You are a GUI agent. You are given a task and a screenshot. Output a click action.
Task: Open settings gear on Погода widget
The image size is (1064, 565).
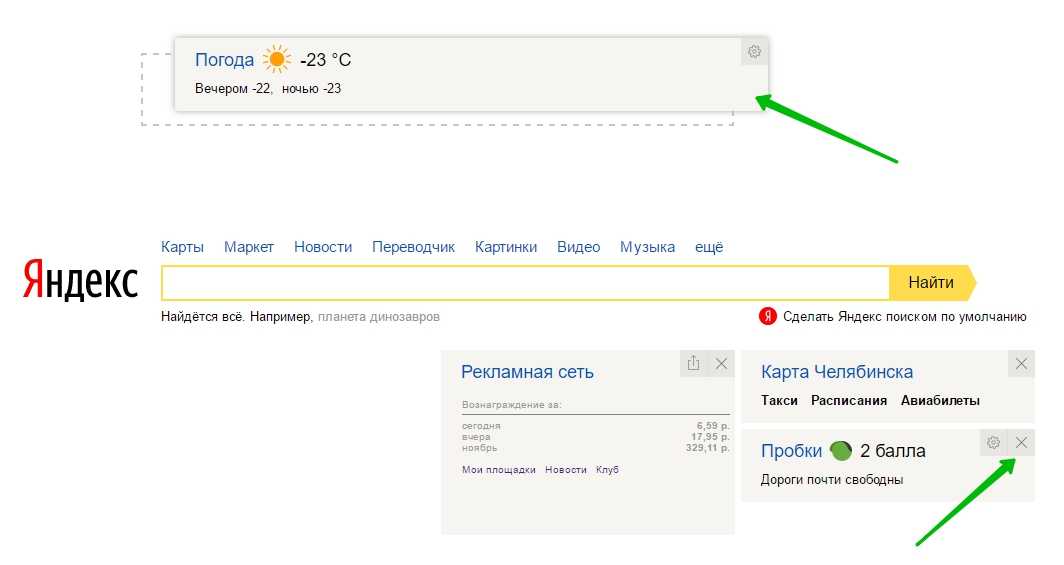pyautogui.click(x=754, y=52)
